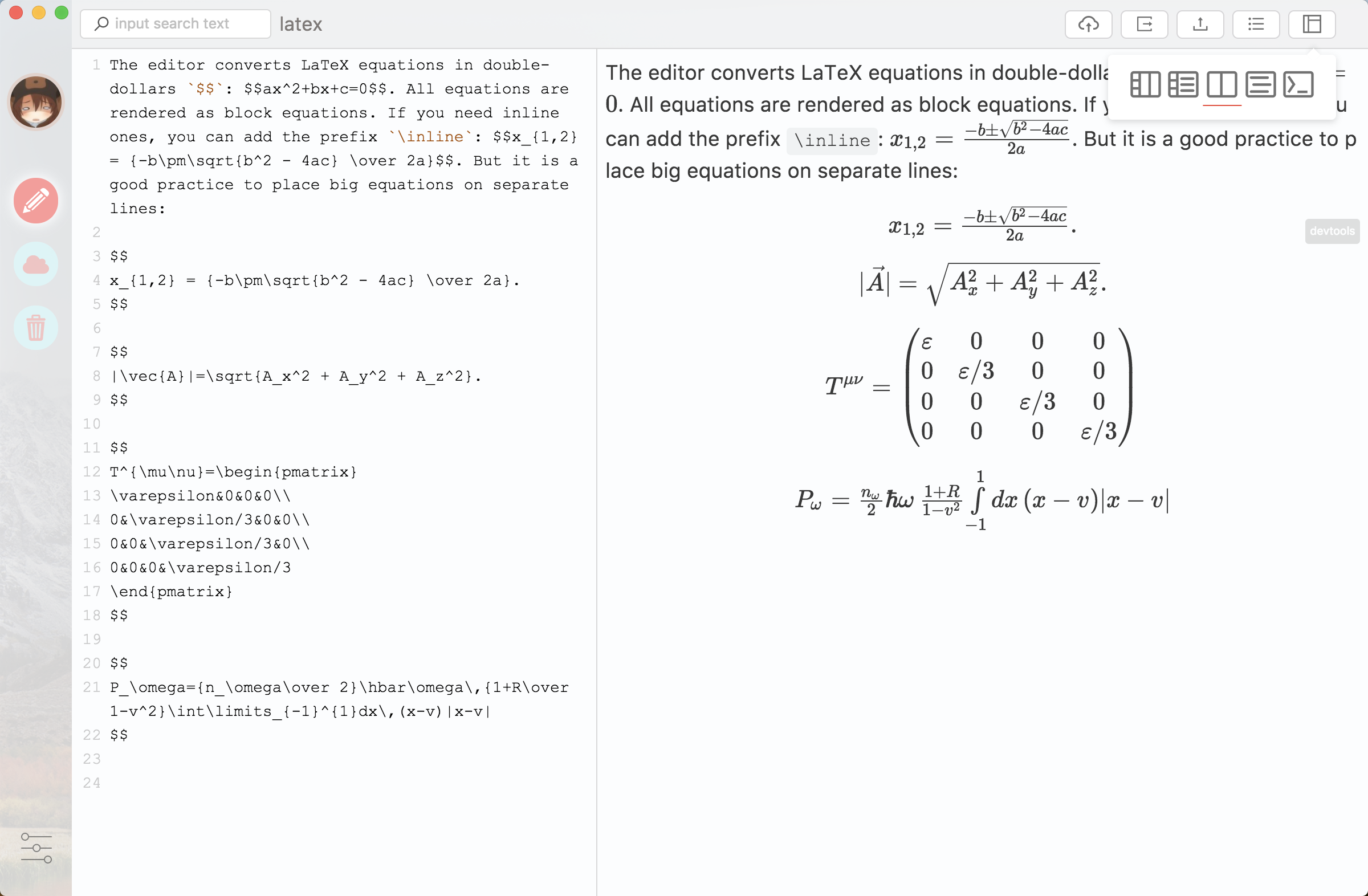Click the devtools button

[1332, 231]
